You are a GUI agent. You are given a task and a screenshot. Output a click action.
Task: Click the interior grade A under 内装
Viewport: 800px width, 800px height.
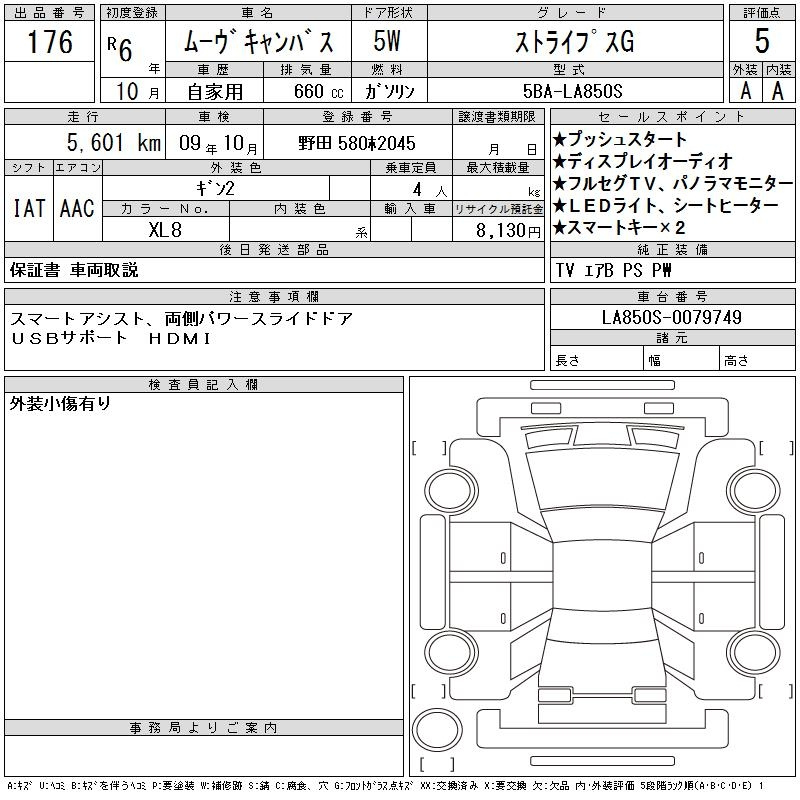778,91
